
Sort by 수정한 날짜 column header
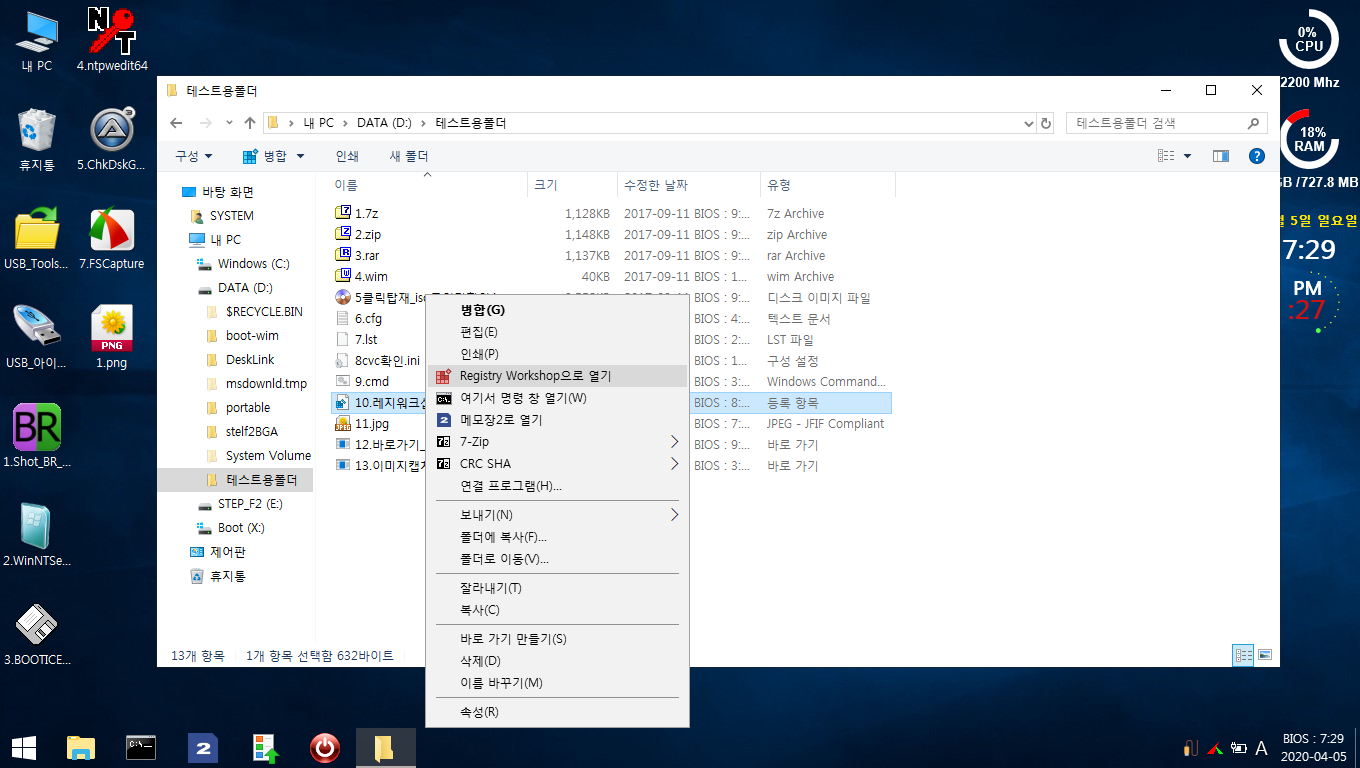click(688, 185)
